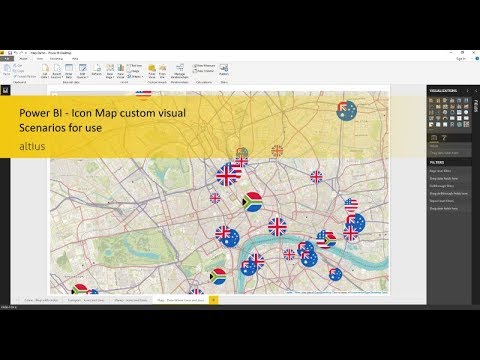Insert an Image from the ribbon
480x360 pixels.
133,71
